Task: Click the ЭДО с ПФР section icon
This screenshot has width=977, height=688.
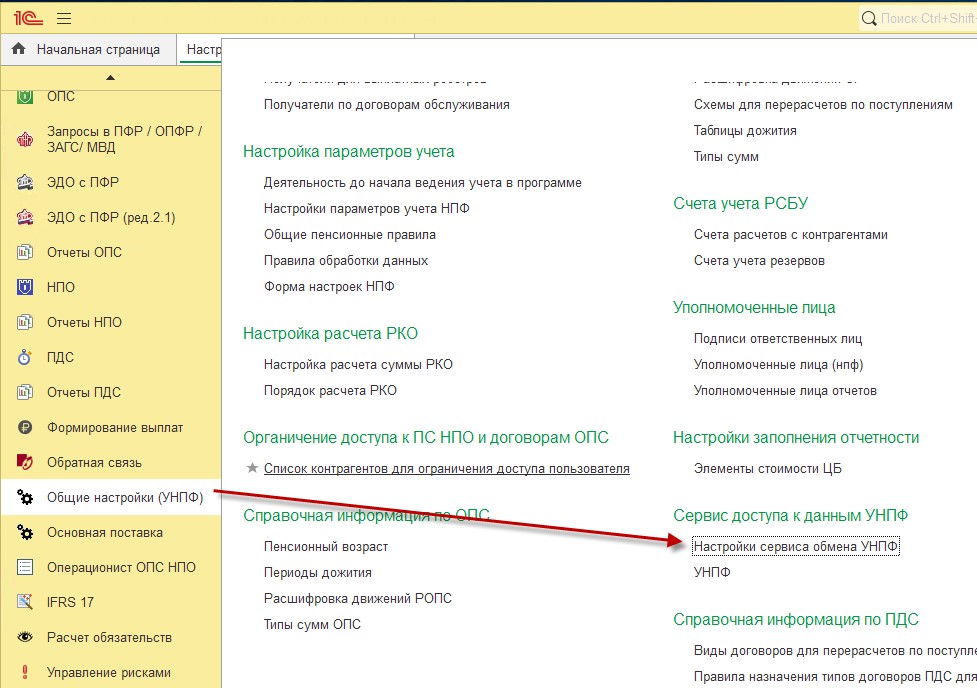Action: coord(26,182)
